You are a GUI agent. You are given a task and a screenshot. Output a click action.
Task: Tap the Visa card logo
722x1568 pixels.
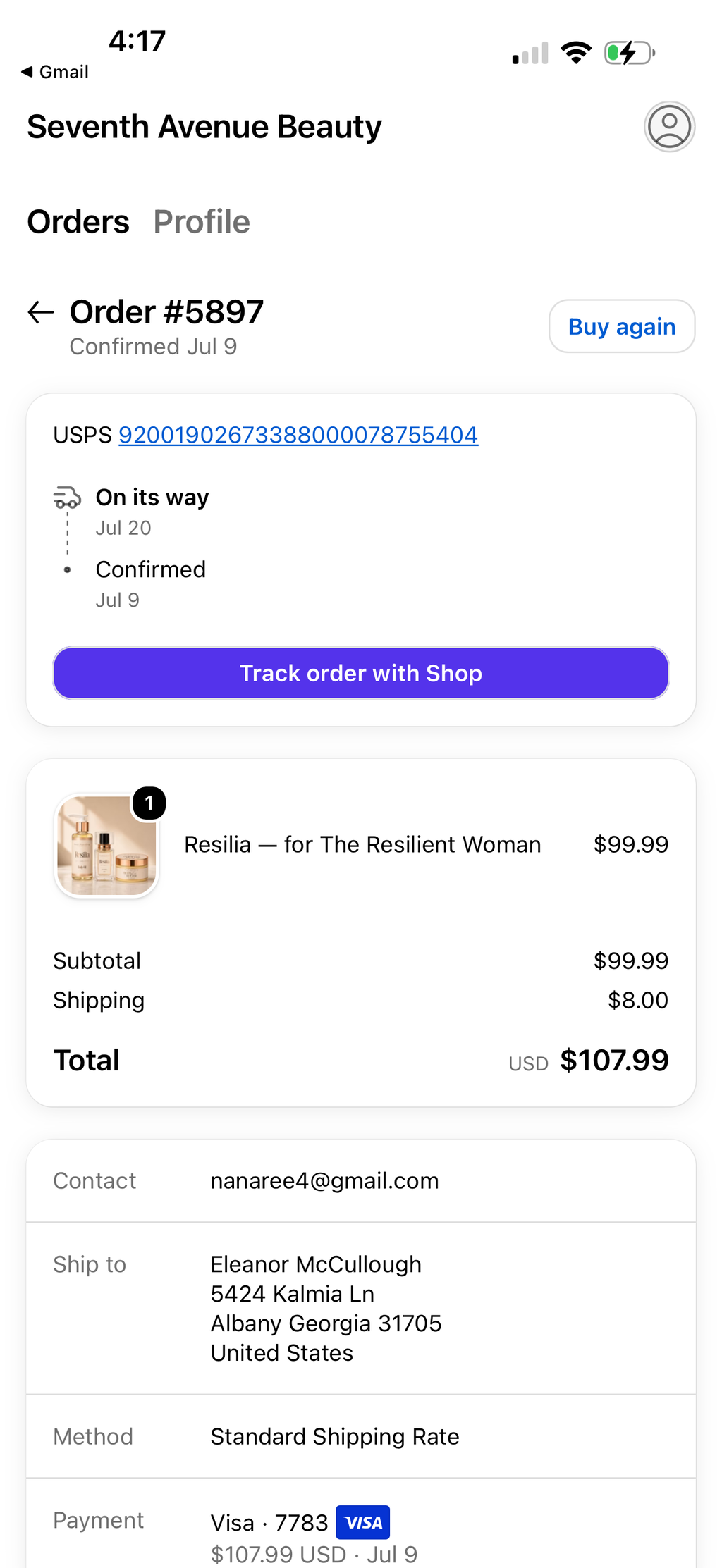(363, 1522)
